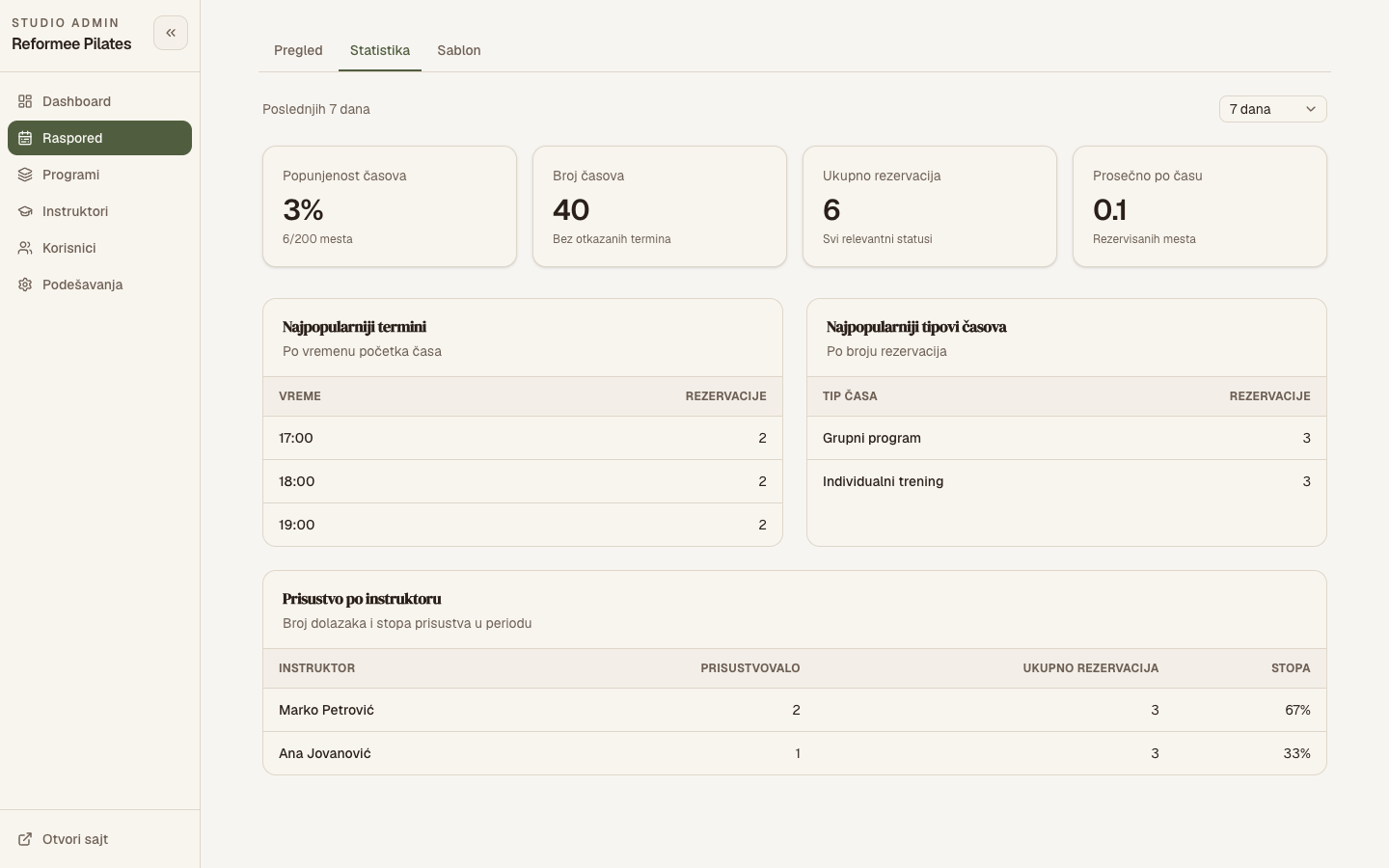Collapse the sidebar with double-chevron button
The image size is (1389, 868).
[x=171, y=33]
